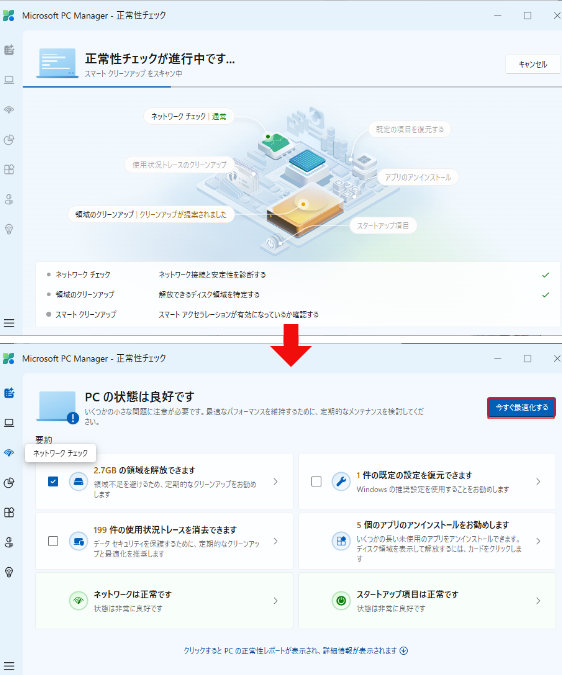Click disk icon on 2.7GB cleanup card

(x=78, y=481)
